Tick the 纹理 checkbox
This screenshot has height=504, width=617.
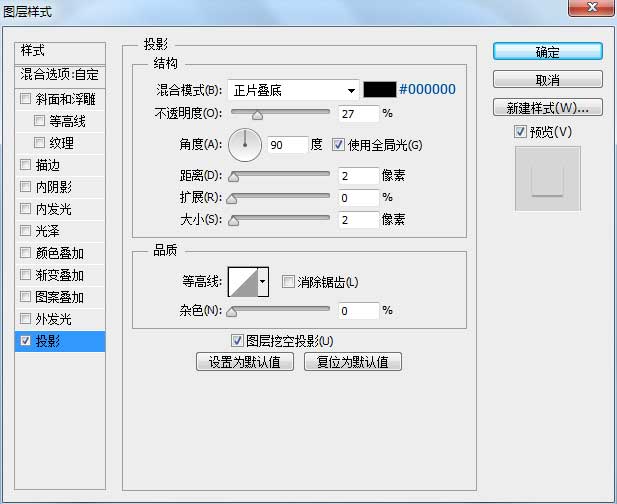pyautogui.click(x=39, y=142)
